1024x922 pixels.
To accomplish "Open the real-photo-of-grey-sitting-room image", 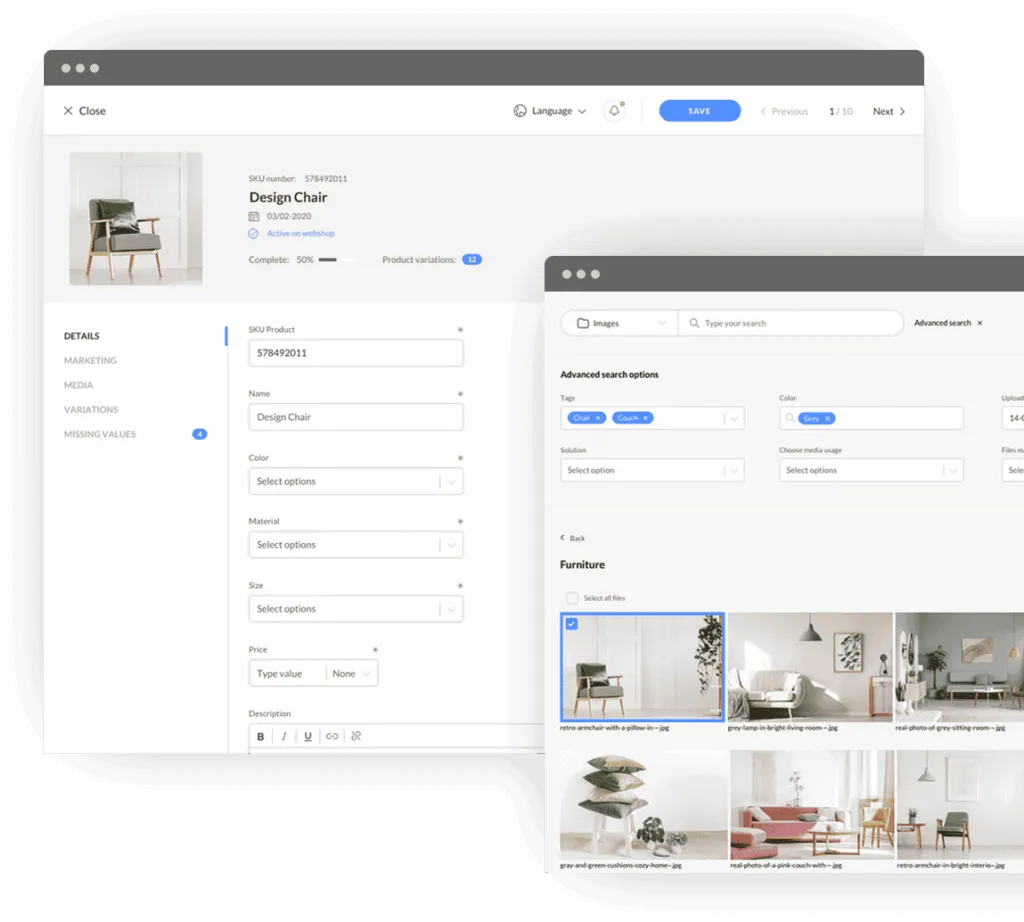I will pyautogui.click(x=959, y=667).
